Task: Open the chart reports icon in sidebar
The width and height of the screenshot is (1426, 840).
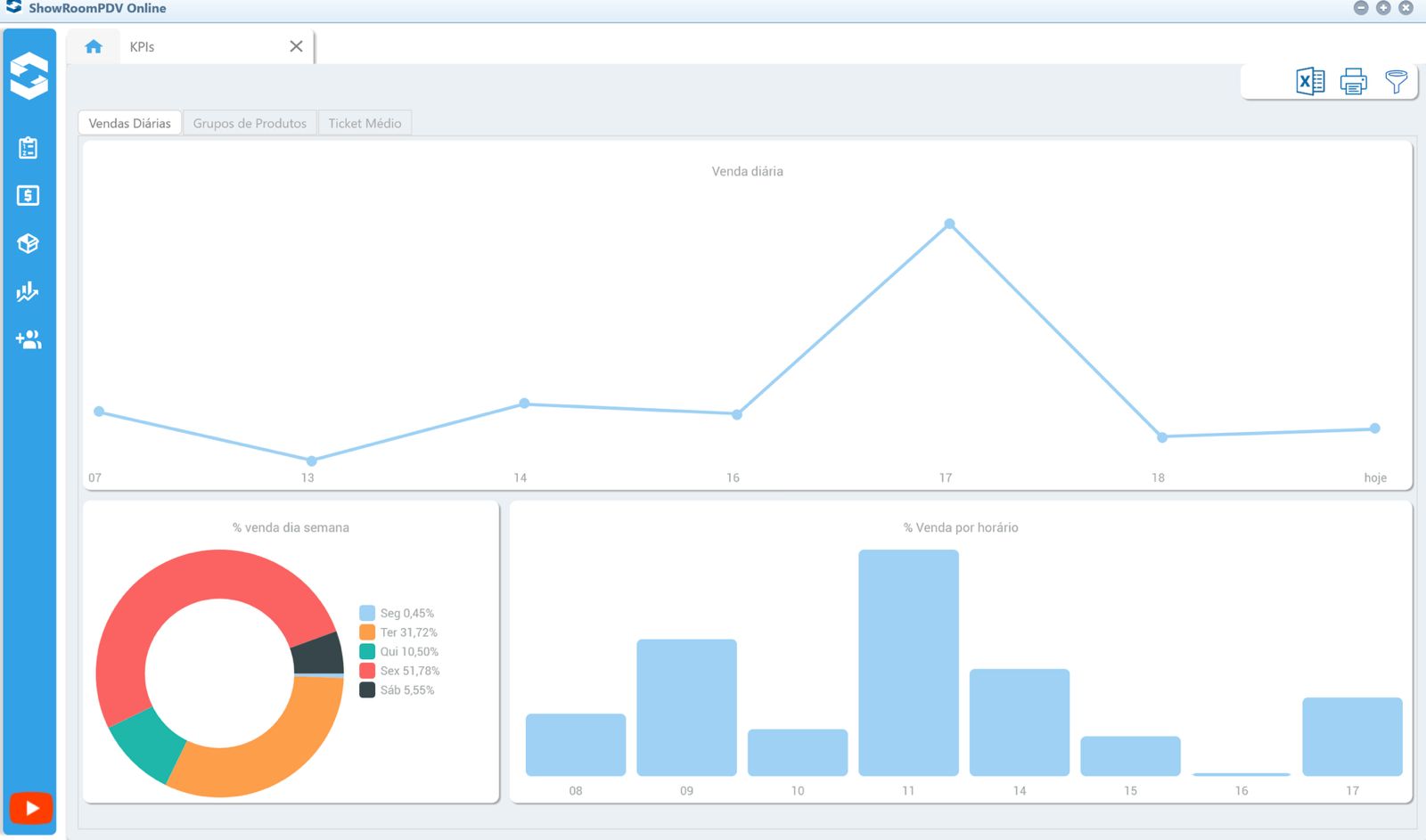Action: pos(29,291)
